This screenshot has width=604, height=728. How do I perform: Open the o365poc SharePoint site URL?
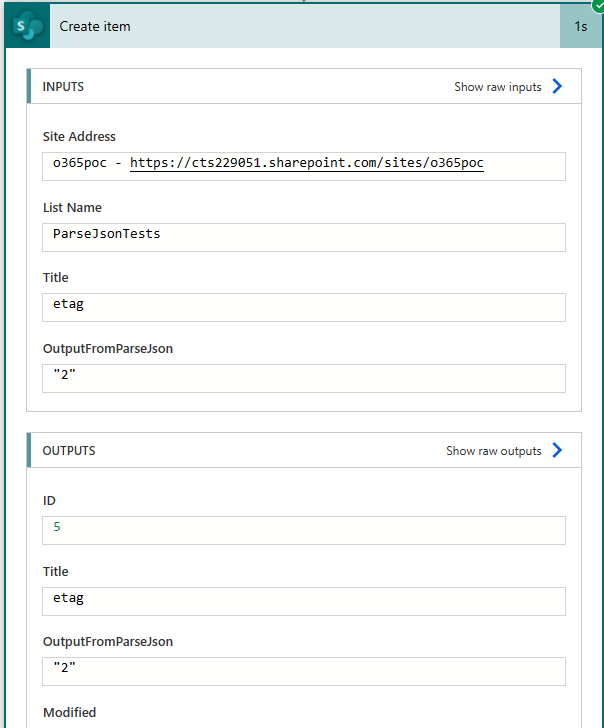[306, 163]
